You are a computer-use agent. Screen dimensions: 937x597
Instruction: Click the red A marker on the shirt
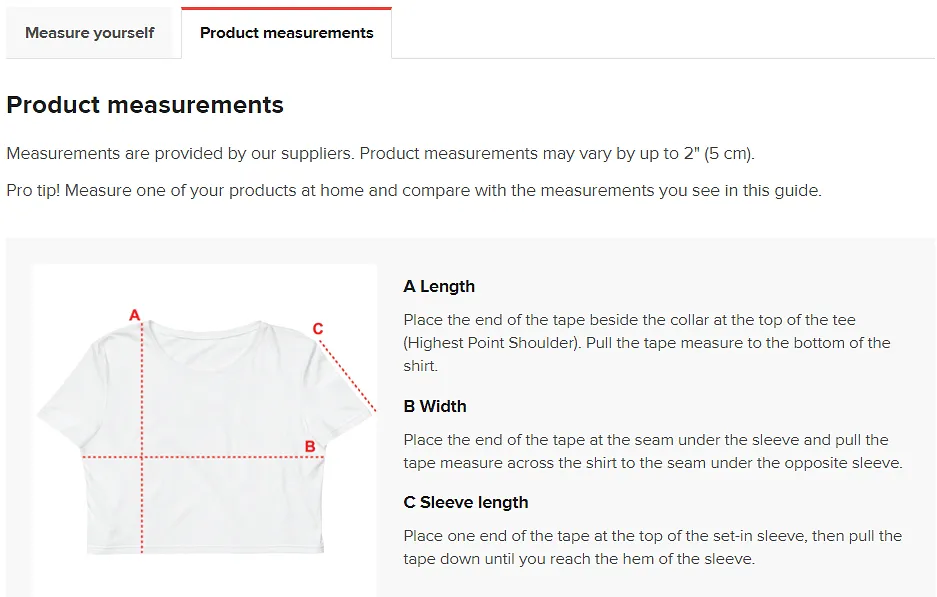(134, 315)
